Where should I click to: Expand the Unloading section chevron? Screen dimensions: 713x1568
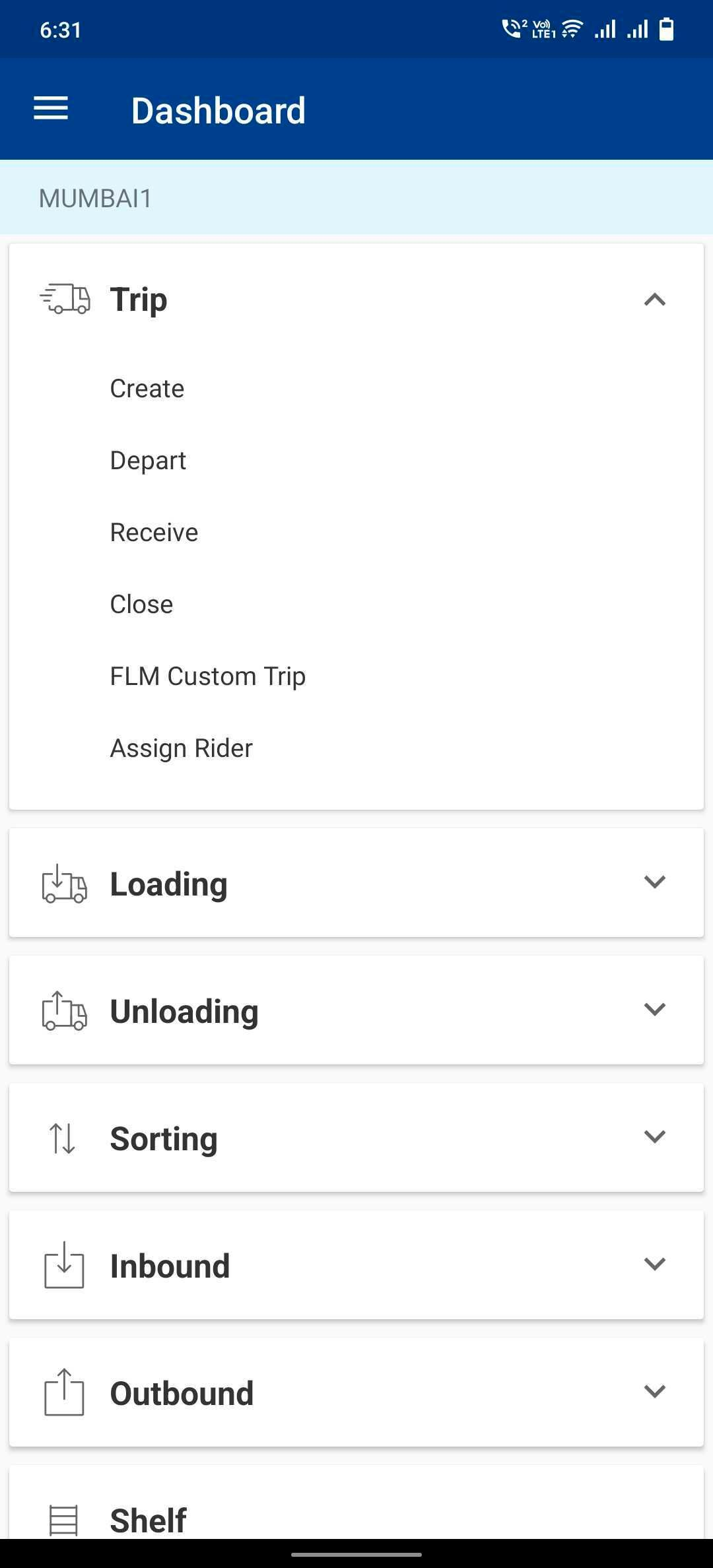654,1009
